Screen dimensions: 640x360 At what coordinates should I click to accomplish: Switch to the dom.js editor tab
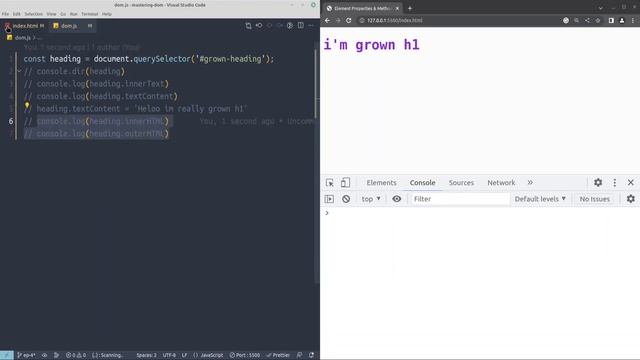(72, 26)
